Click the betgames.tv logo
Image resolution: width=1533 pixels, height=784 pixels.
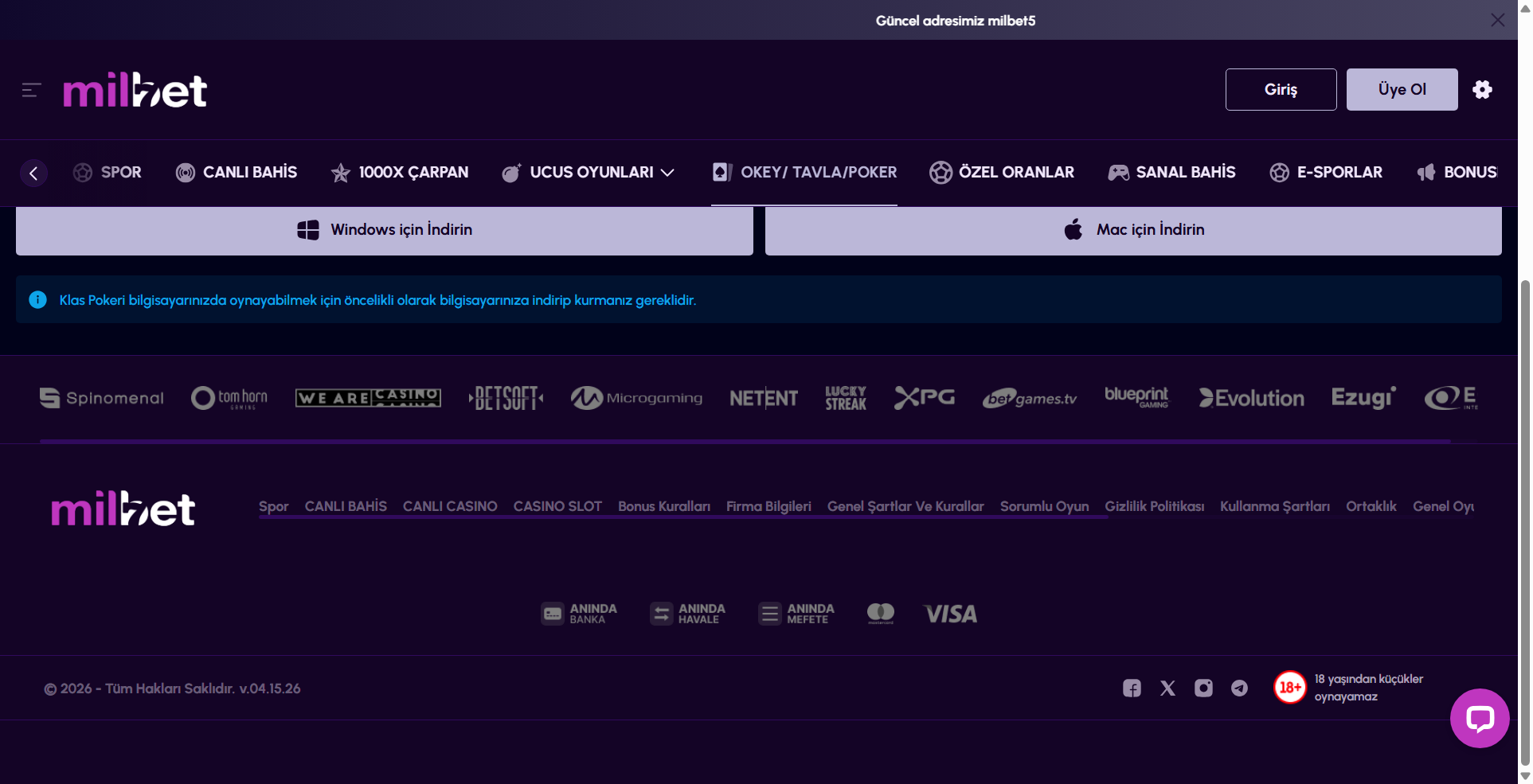[1030, 399]
